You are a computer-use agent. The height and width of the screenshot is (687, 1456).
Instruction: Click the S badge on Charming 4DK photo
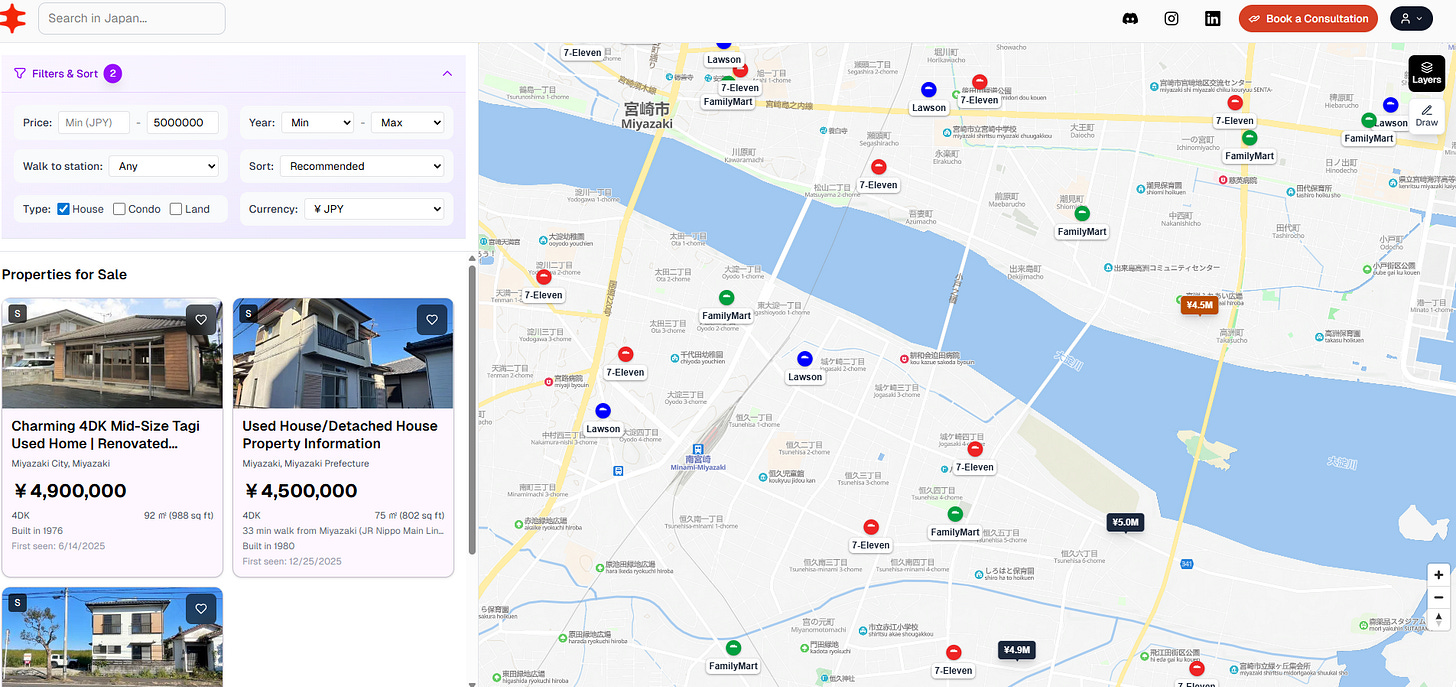(17, 314)
